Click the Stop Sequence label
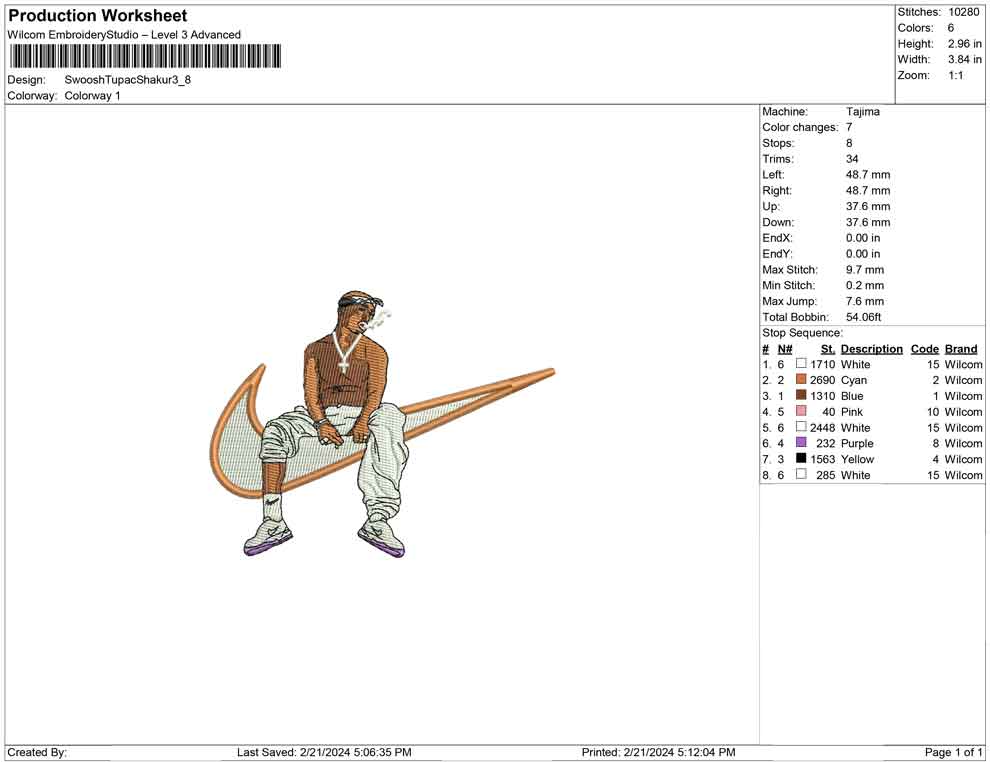The height and width of the screenshot is (762, 990). (802, 333)
